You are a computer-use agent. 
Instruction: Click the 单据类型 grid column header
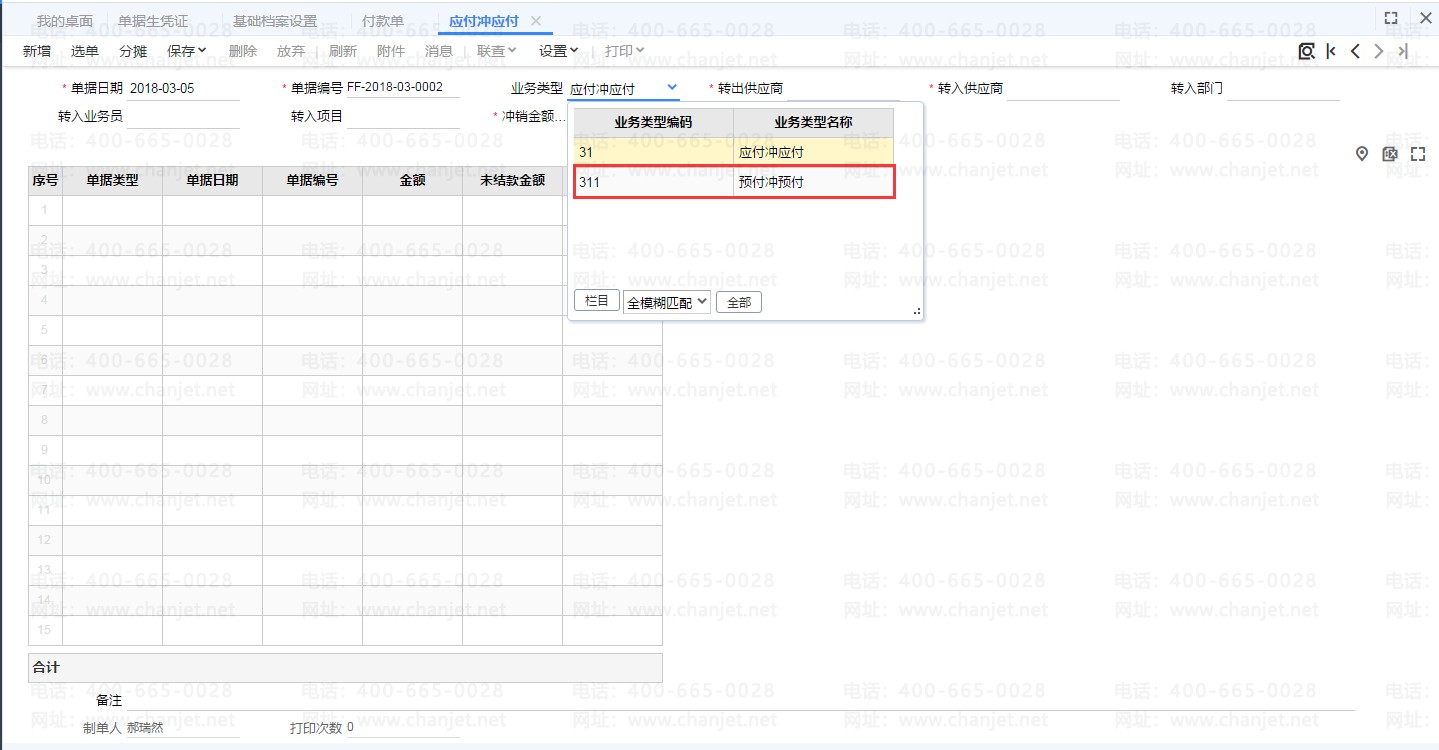click(112, 181)
